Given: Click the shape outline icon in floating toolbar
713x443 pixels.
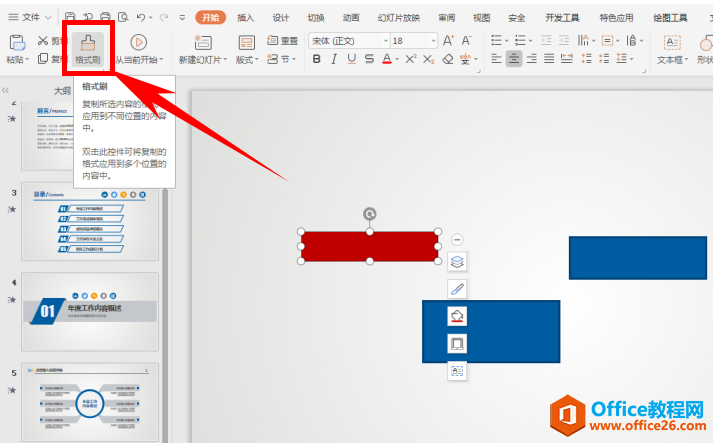Looking at the screenshot, I should (x=457, y=343).
